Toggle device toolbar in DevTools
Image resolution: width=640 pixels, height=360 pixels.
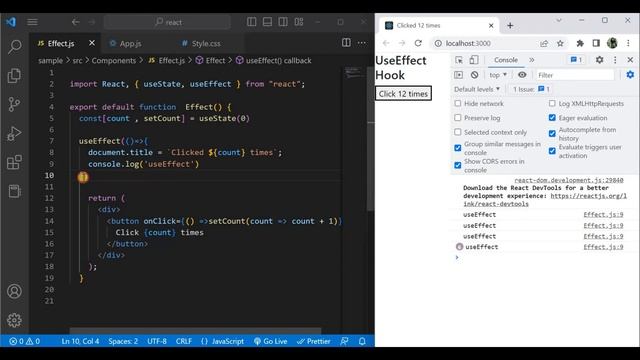coord(474,60)
